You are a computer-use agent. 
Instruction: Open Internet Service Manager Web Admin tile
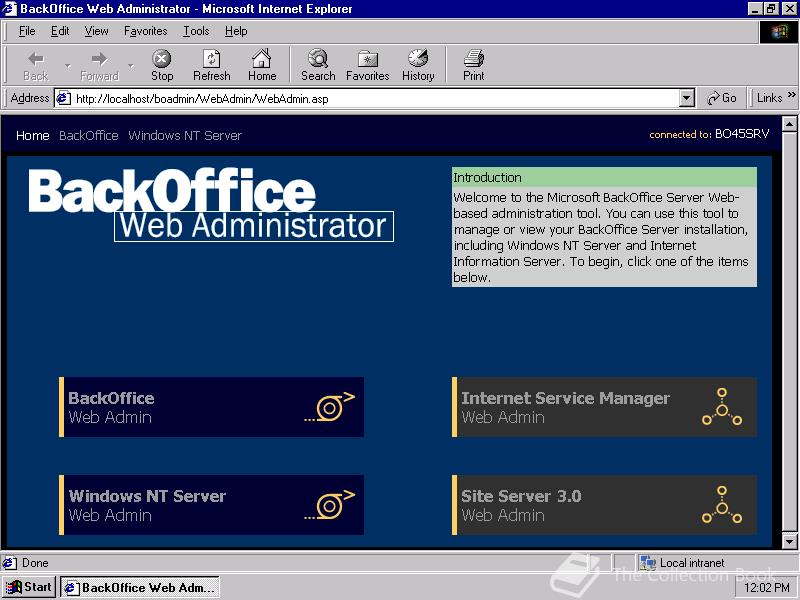pos(604,407)
